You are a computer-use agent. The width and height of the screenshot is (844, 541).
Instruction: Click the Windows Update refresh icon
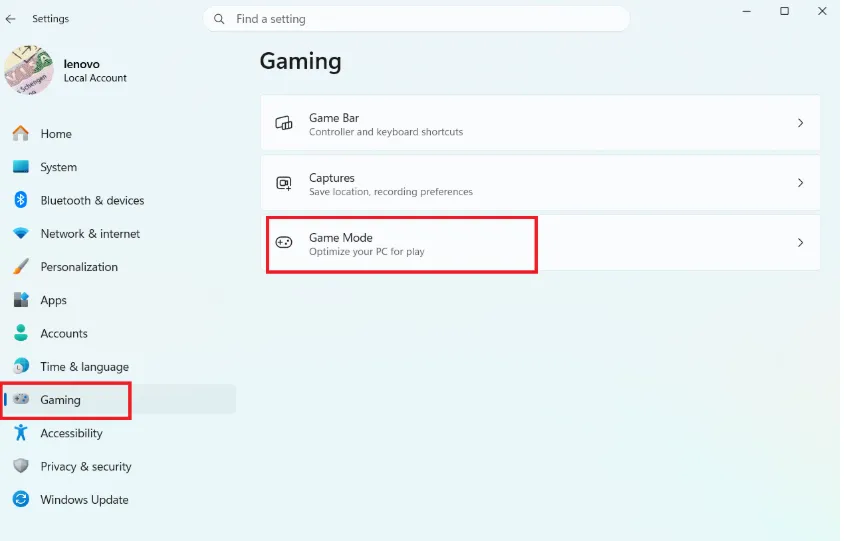tap(20, 499)
